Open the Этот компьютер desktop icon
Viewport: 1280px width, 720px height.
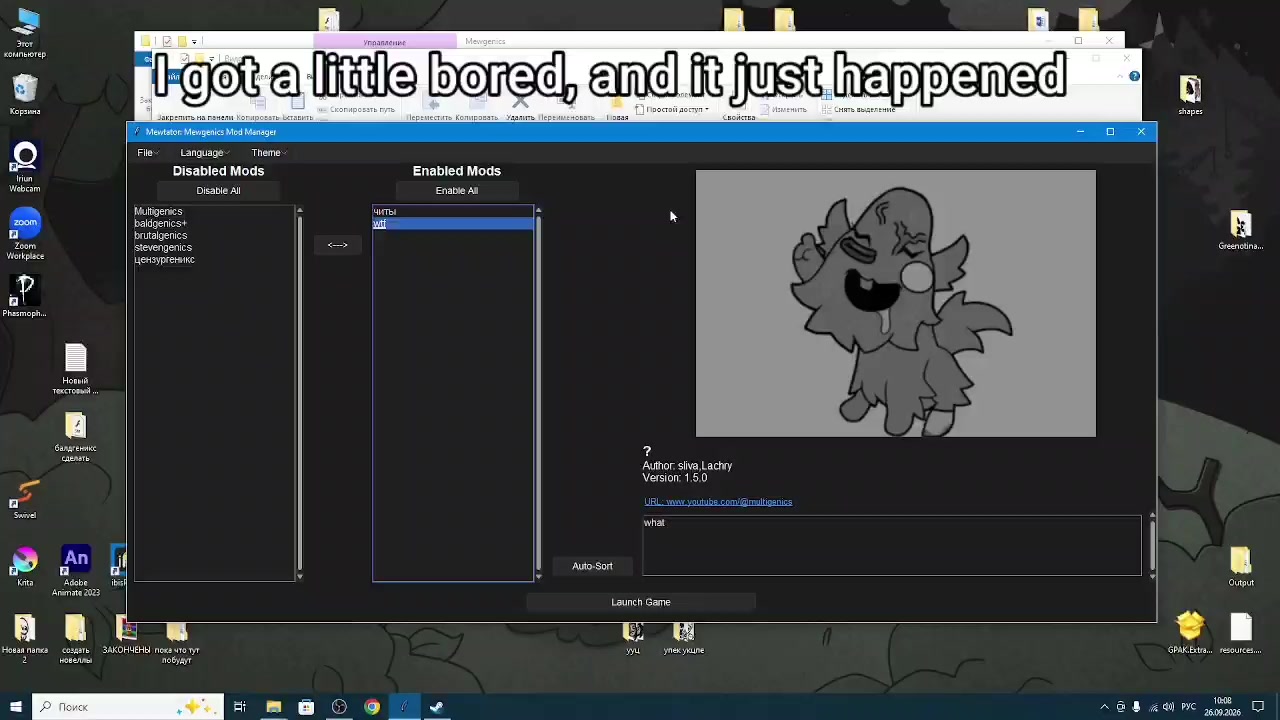(25, 34)
